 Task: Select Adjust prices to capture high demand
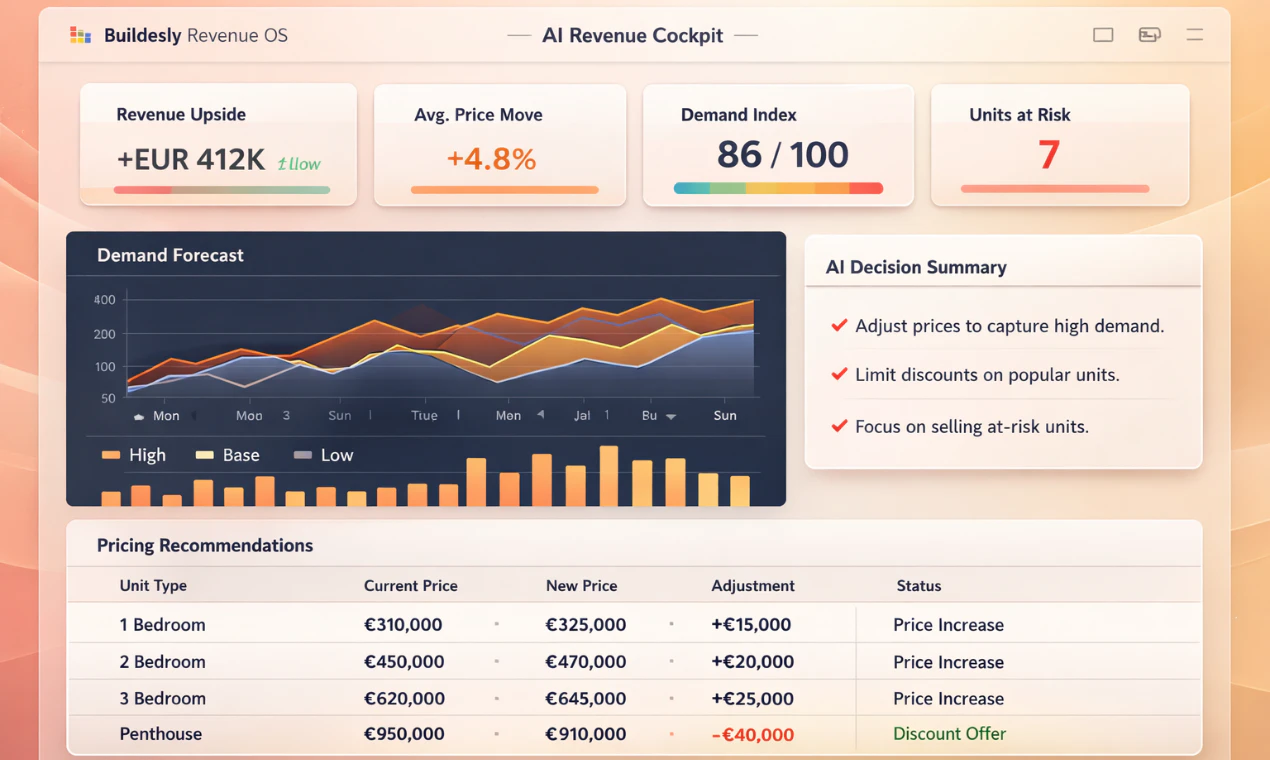pos(1010,326)
